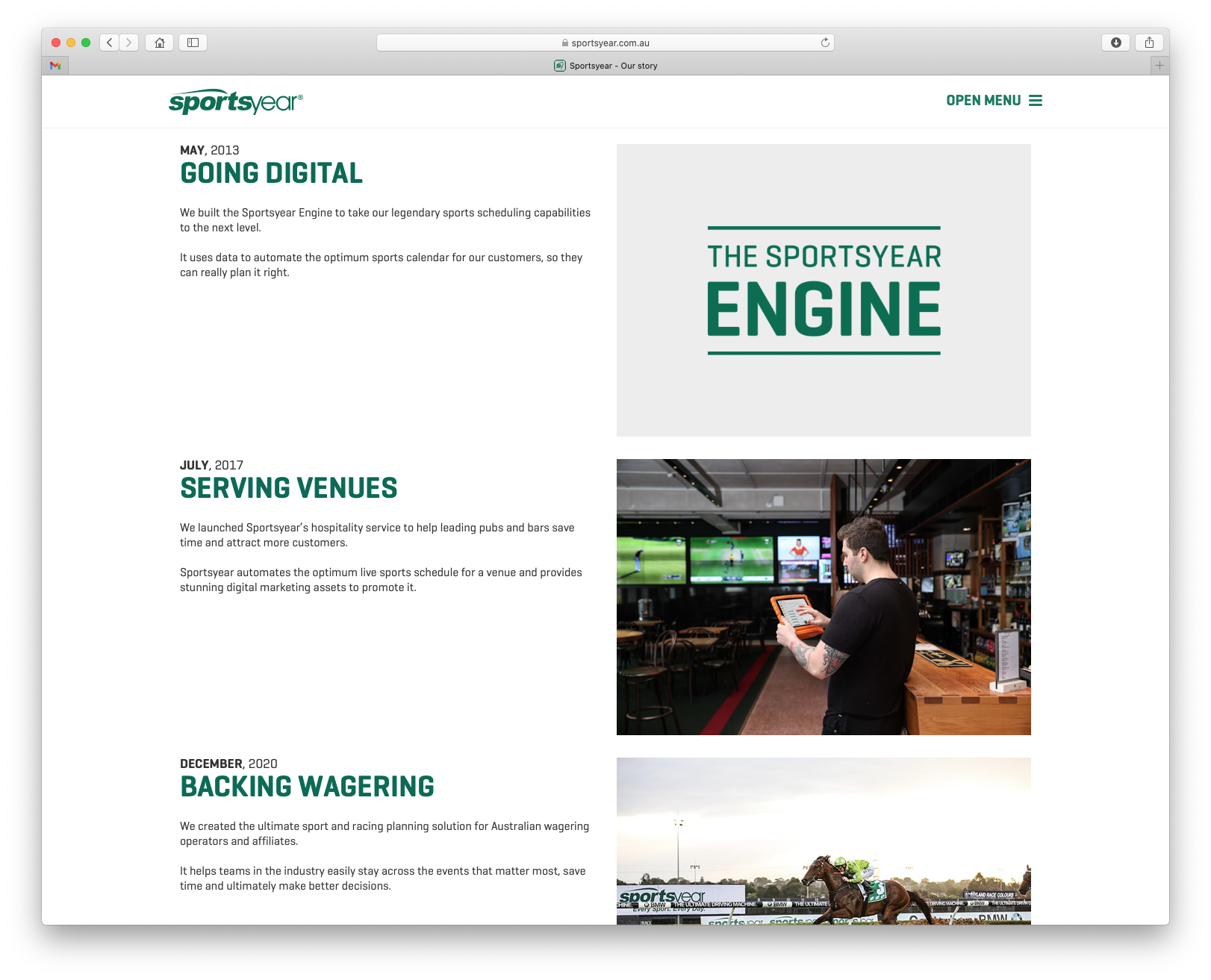Open the Share icon in toolbar
Screen dimensions: 1211x980
click(1149, 43)
